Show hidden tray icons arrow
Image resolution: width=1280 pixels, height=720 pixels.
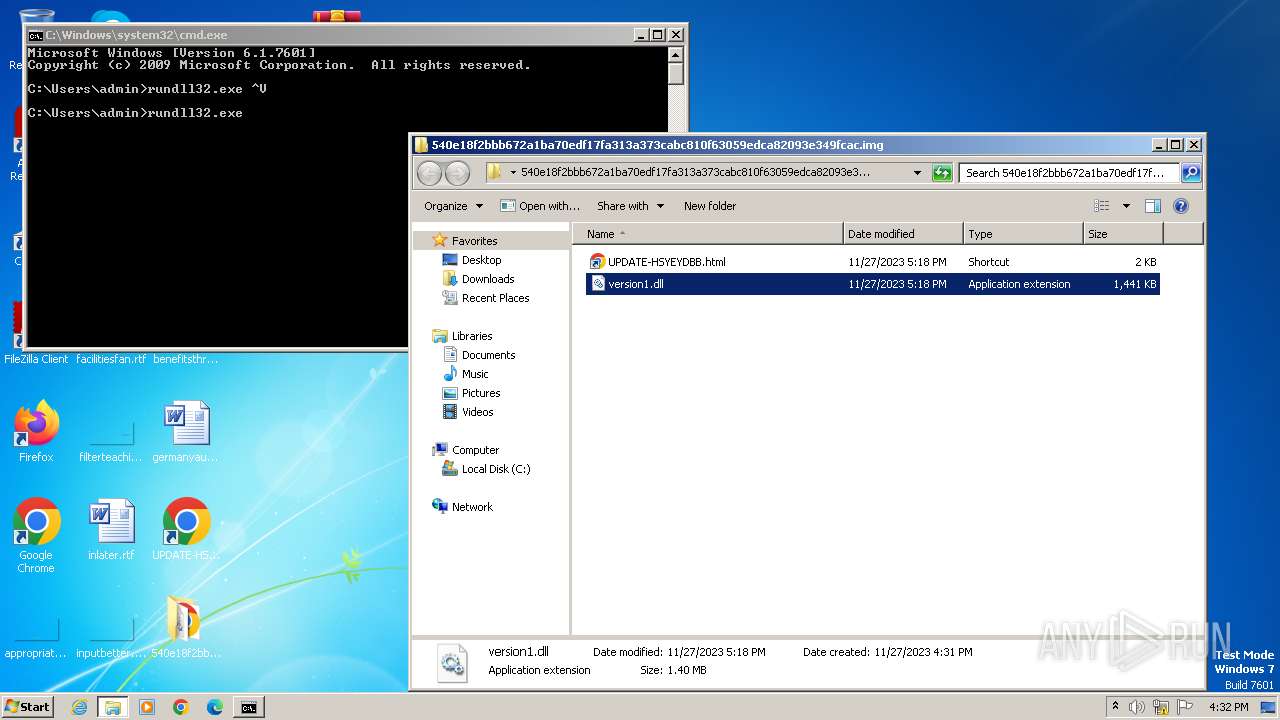click(x=1115, y=707)
